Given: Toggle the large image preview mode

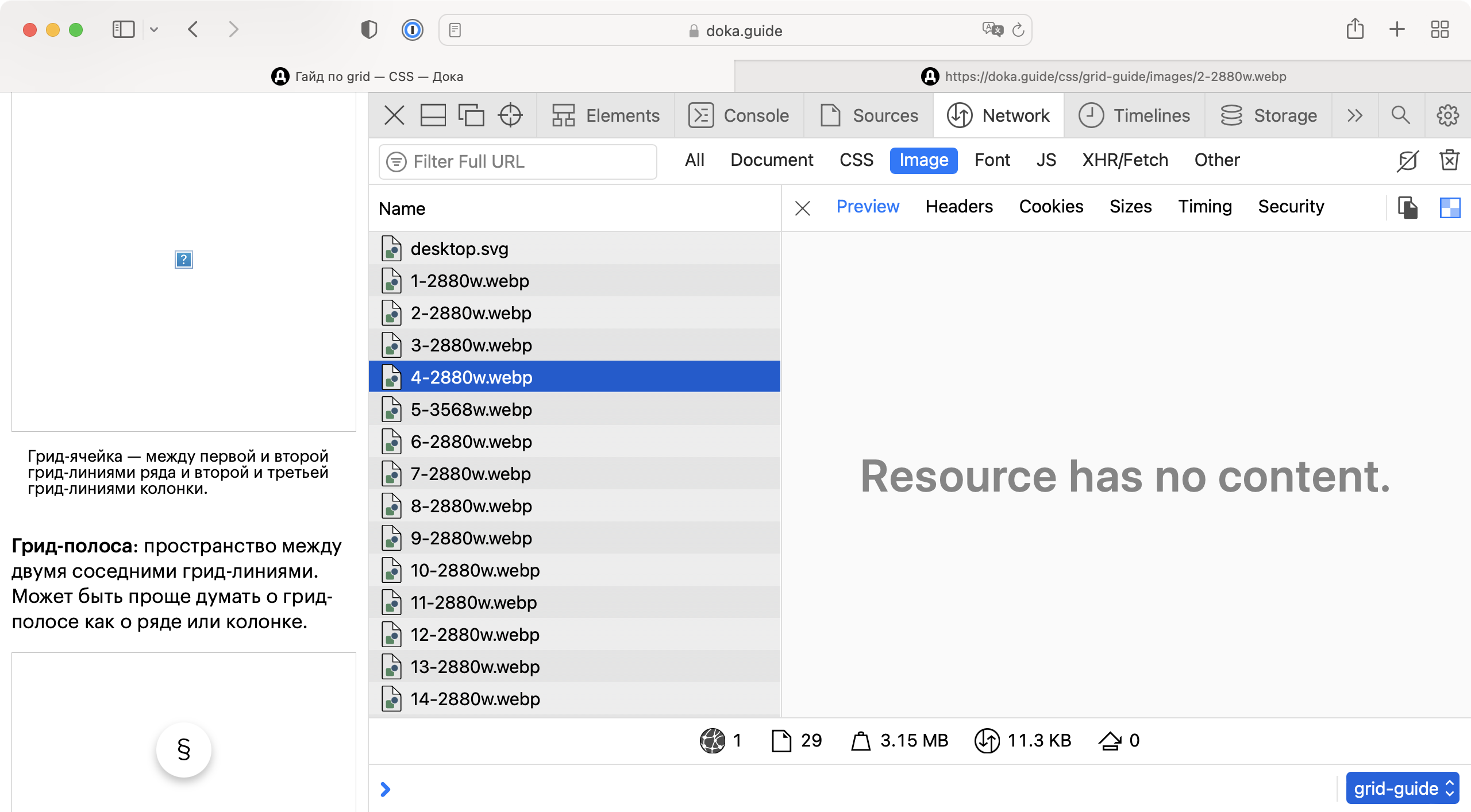Looking at the screenshot, I should pos(1451,207).
